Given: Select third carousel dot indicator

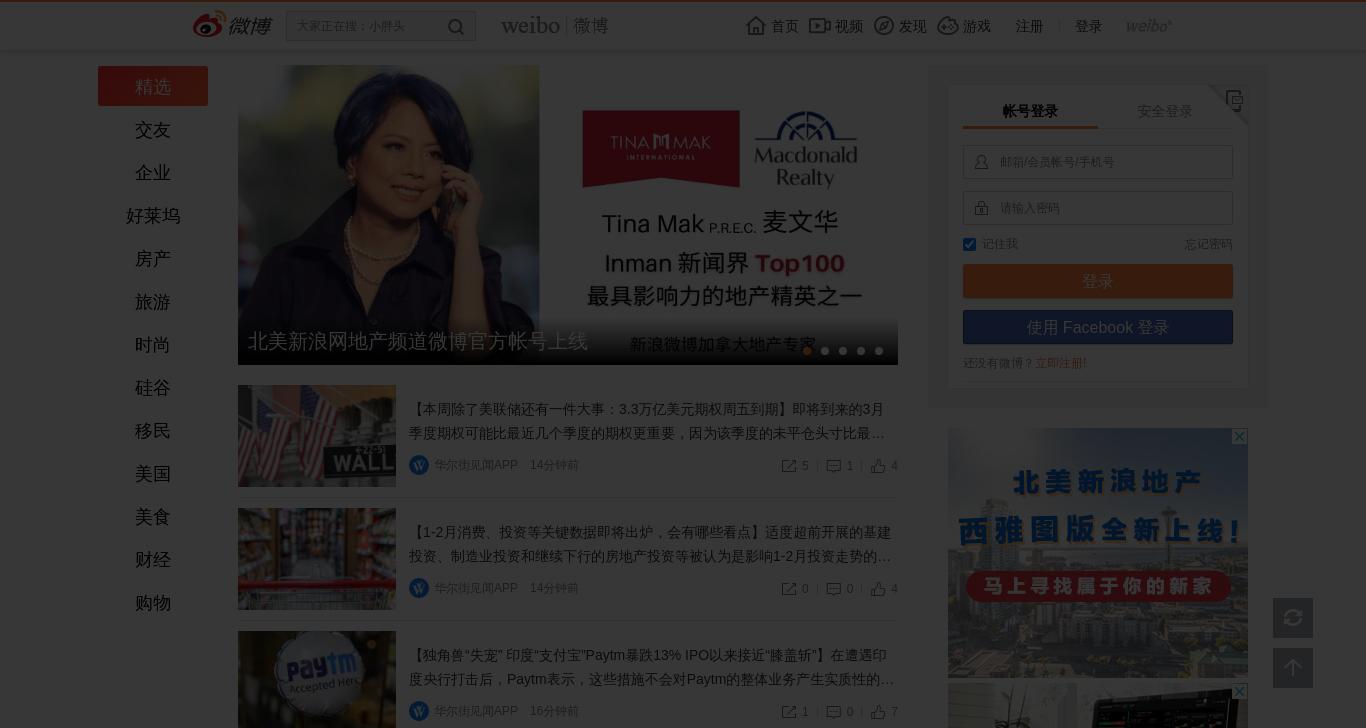Looking at the screenshot, I should 843,351.
